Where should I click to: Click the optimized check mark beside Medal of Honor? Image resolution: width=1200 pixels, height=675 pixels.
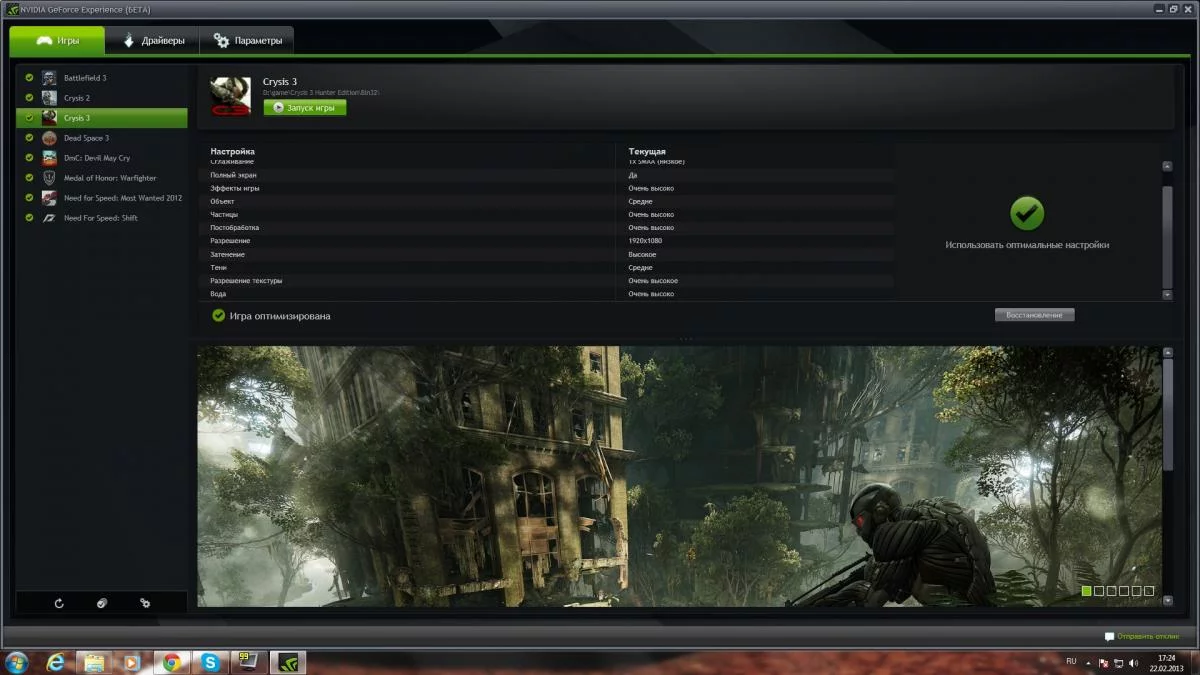pyautogui.click(x=29, y=178)
